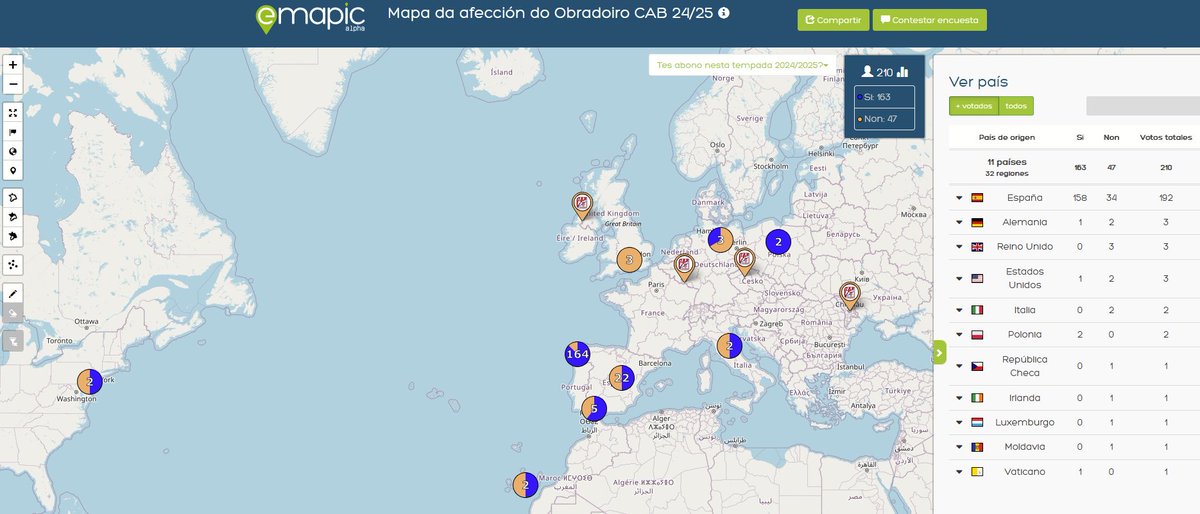Click the Spain flag icon
Image resolution: width=1200 pixels, height=514 pixels.
[978, 198]
